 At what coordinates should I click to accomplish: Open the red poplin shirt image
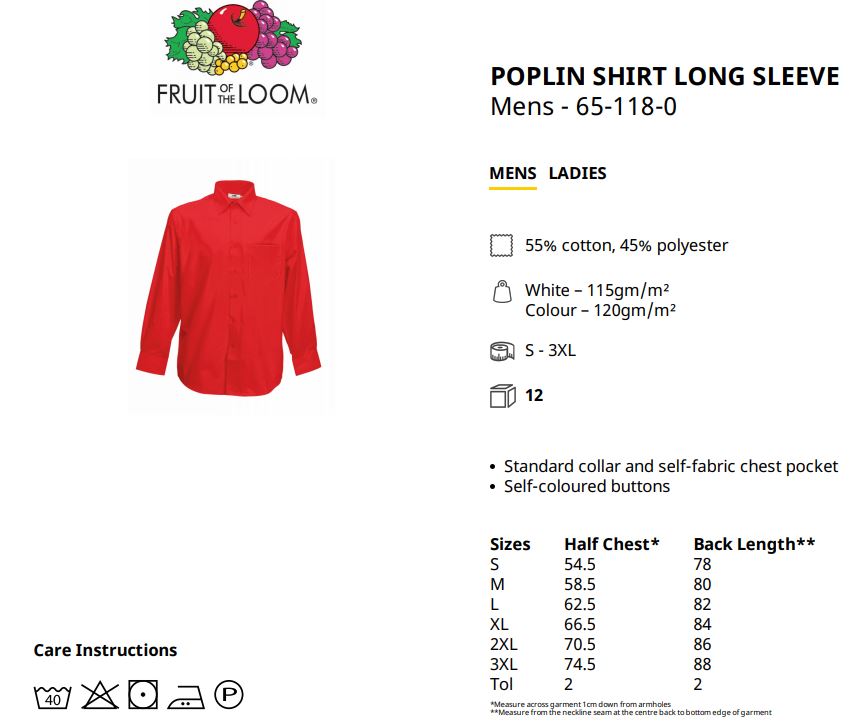click(228, 287)
